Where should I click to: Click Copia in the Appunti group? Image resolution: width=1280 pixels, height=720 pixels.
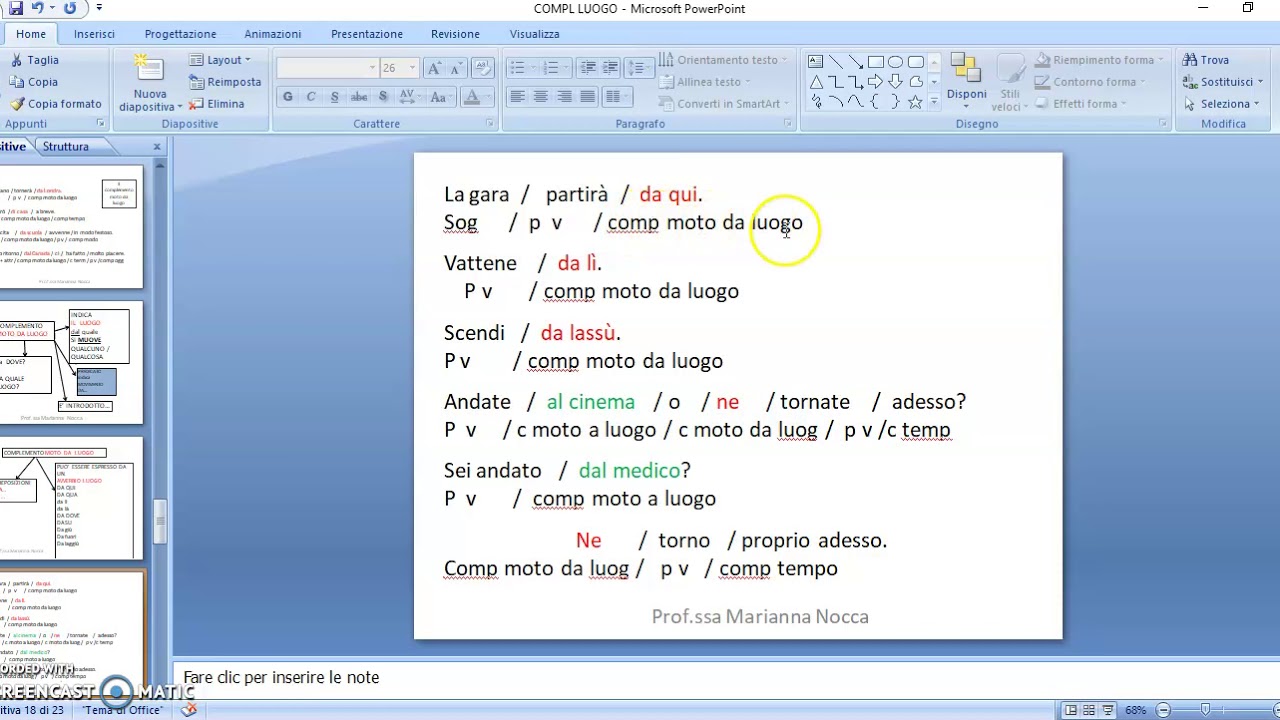click(x=34, y=82)
